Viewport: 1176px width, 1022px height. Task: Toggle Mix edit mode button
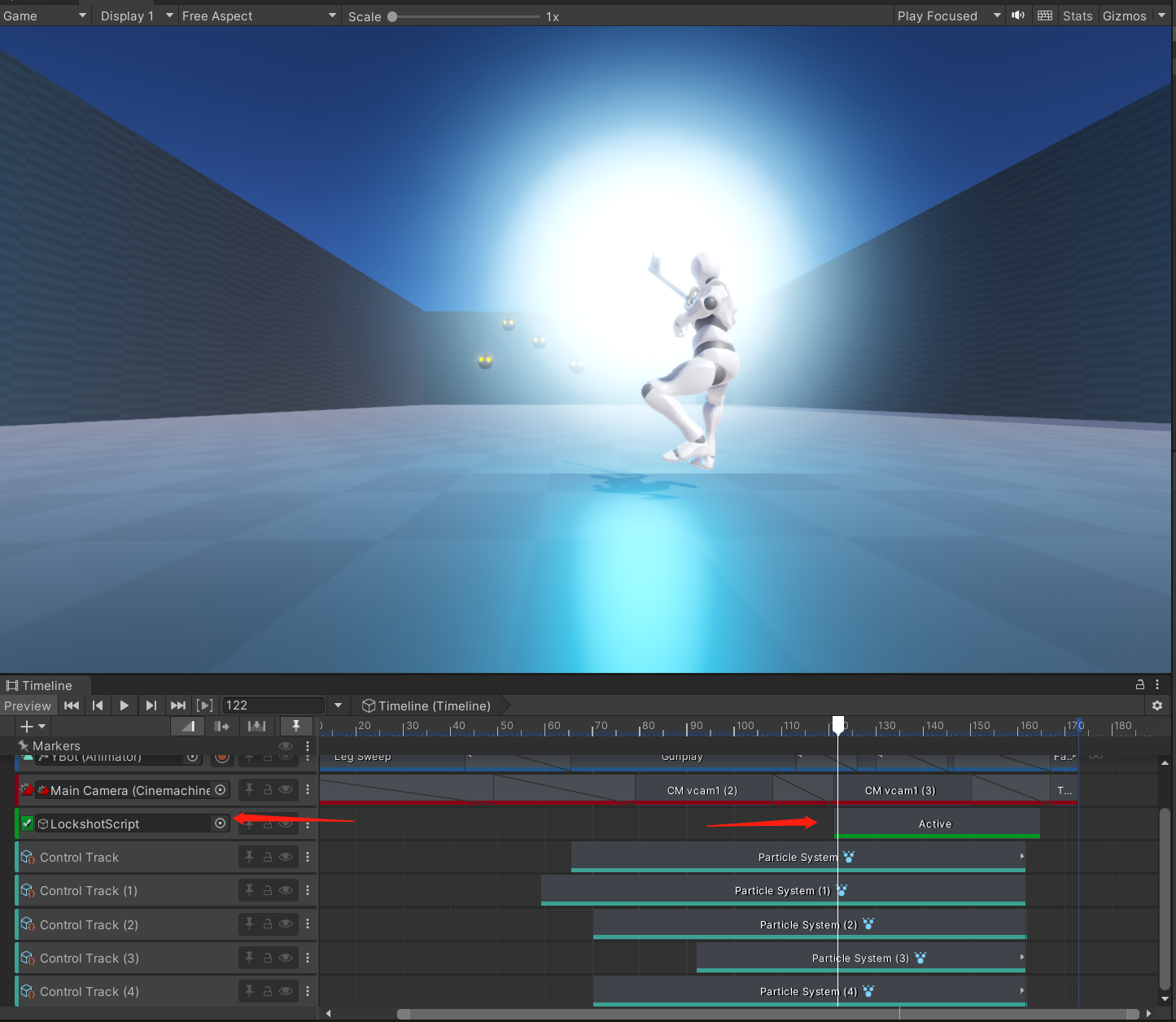coord(188,726)
